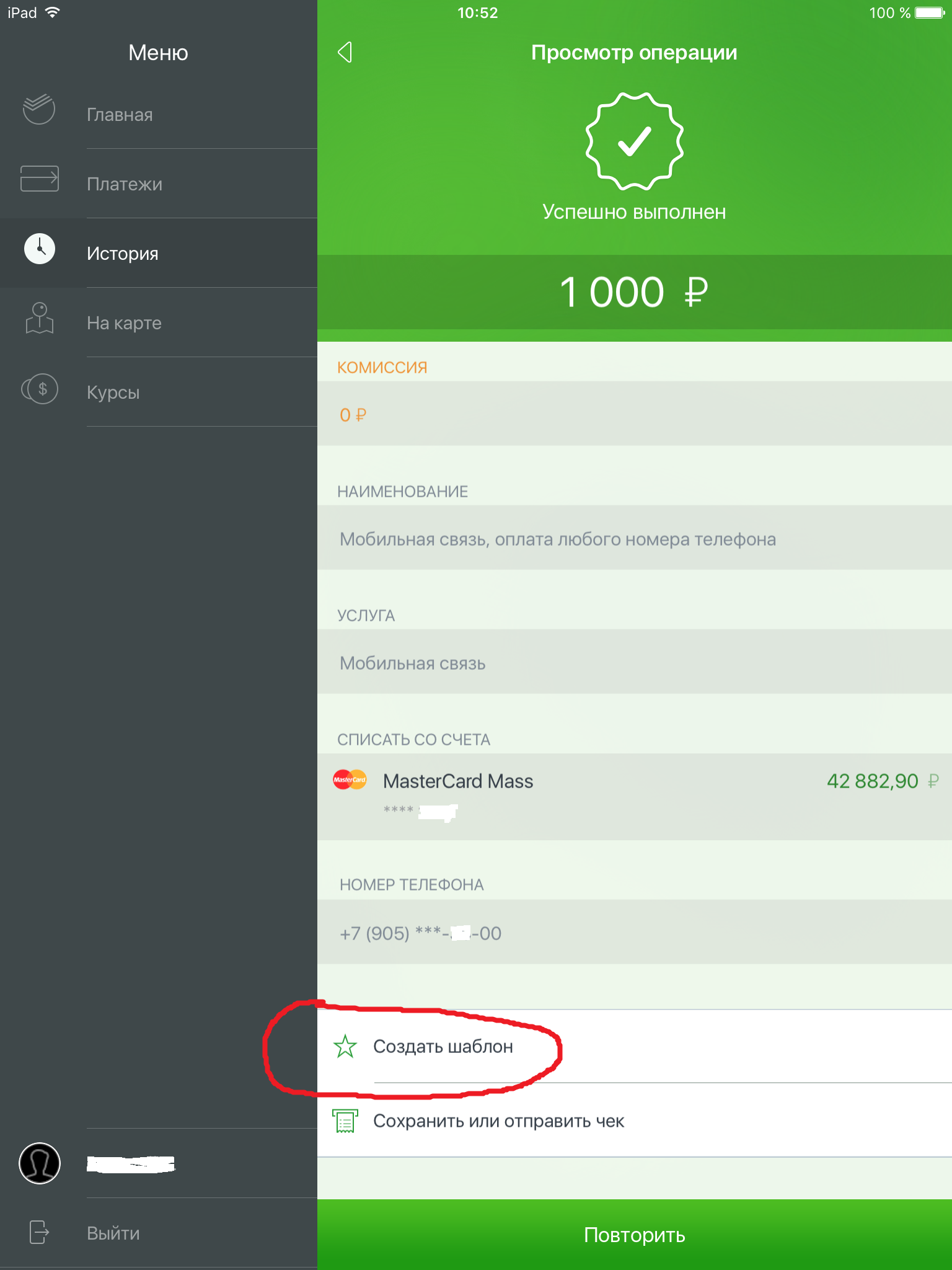Click the СПИСАТЬ СО СЧЕТА label
Image resolution: width=952 pixels, height=1270 pixels.
pos(414,740)
